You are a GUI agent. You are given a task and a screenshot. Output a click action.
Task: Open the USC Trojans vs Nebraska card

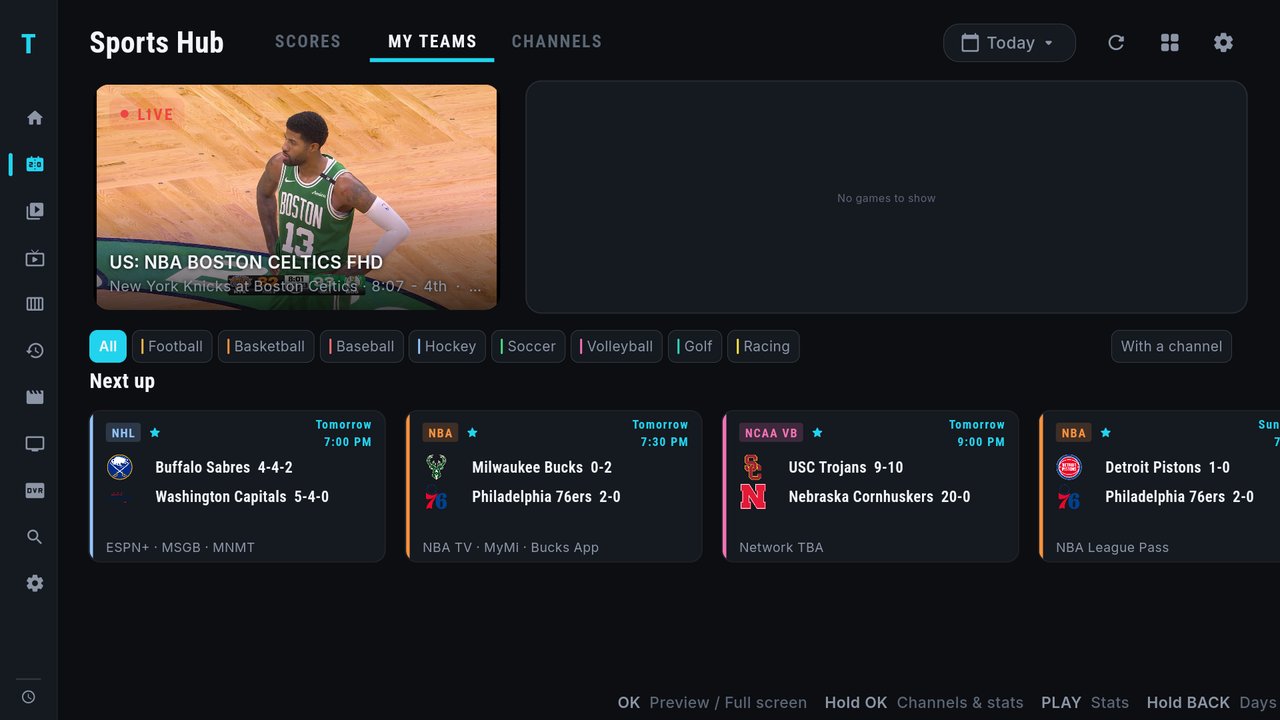click(x=871, y=486)
